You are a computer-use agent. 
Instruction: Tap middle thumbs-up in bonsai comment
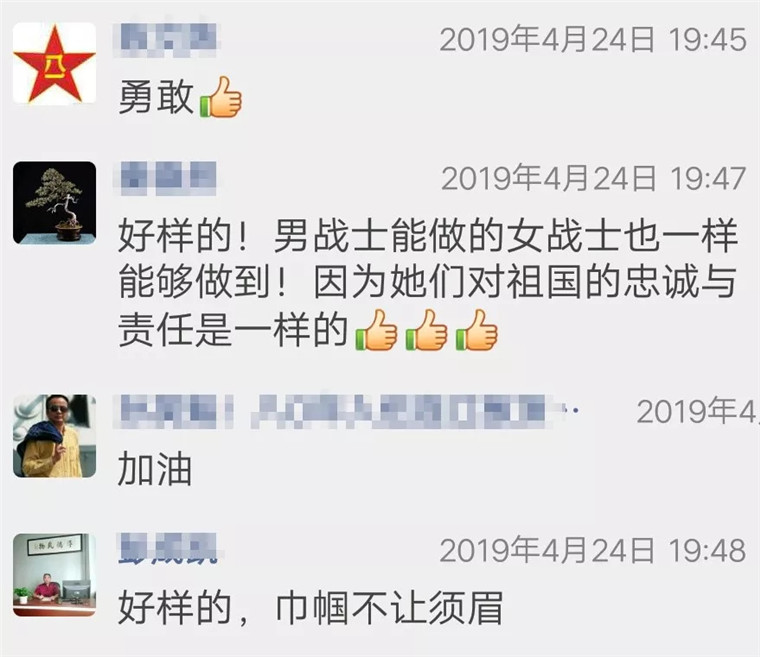point(427,330)
